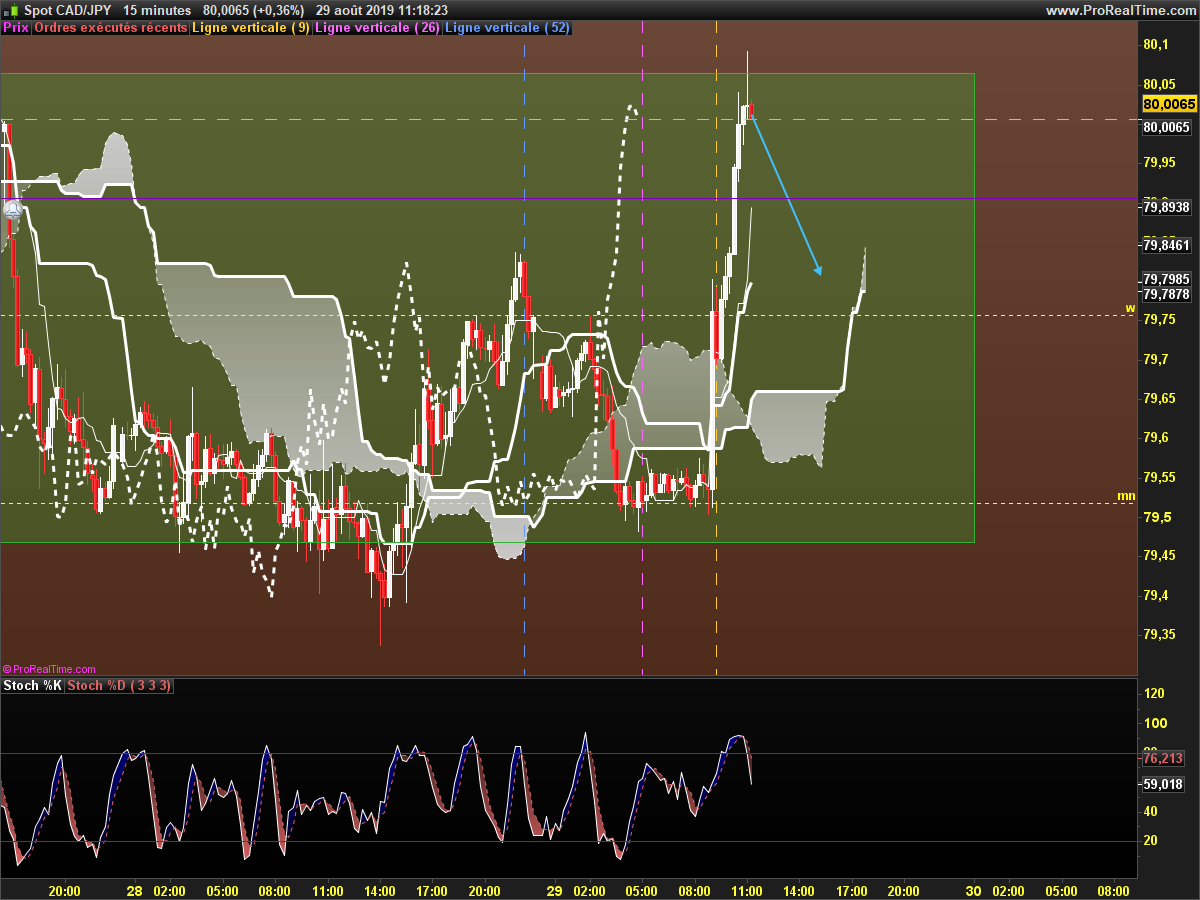Click the candlestick chart icon beside Spot CAD/JPY

[x=12, y=10]
